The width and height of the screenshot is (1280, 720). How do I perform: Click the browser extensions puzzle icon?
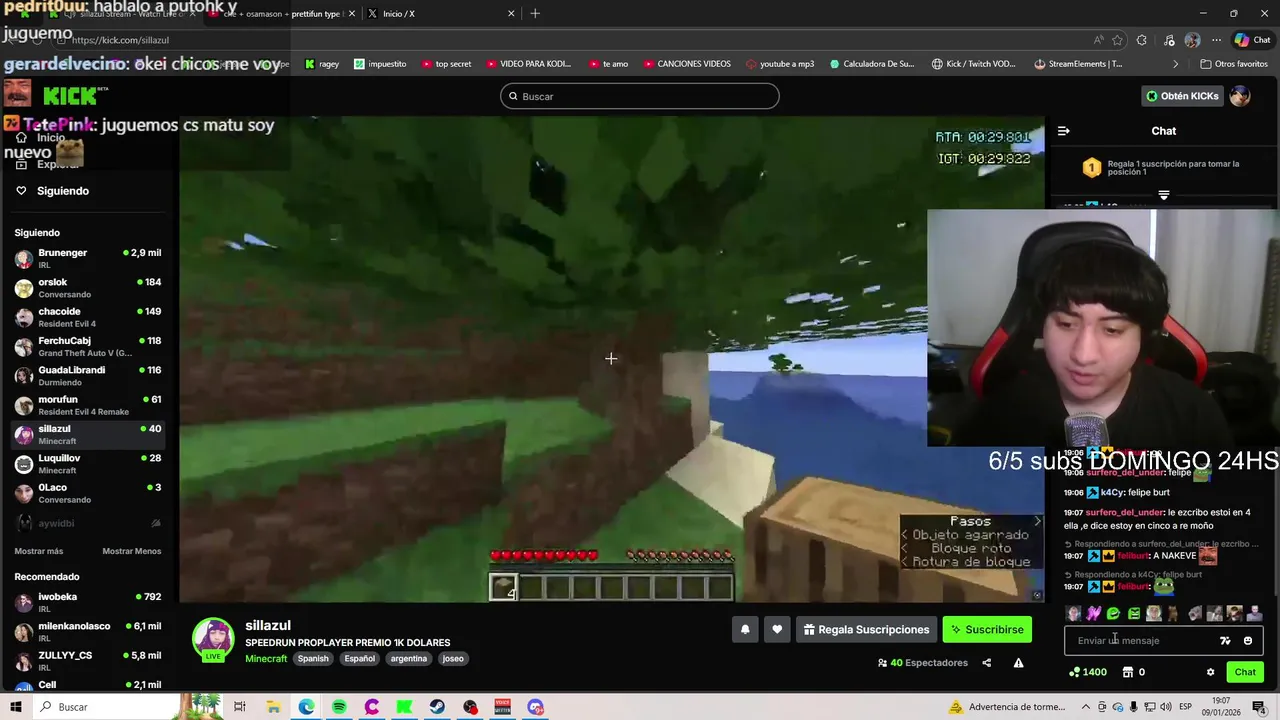1141,40
